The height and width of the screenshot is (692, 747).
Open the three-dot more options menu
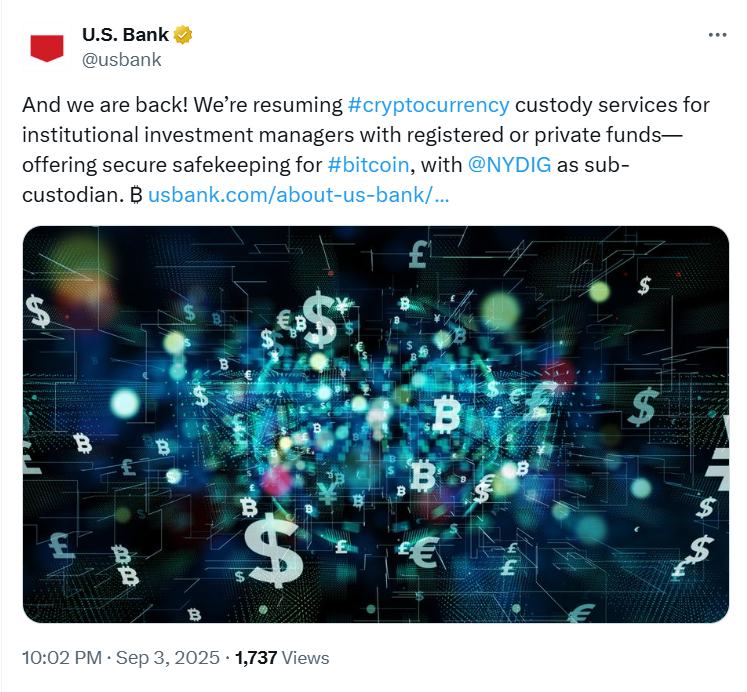coord(717,34)
